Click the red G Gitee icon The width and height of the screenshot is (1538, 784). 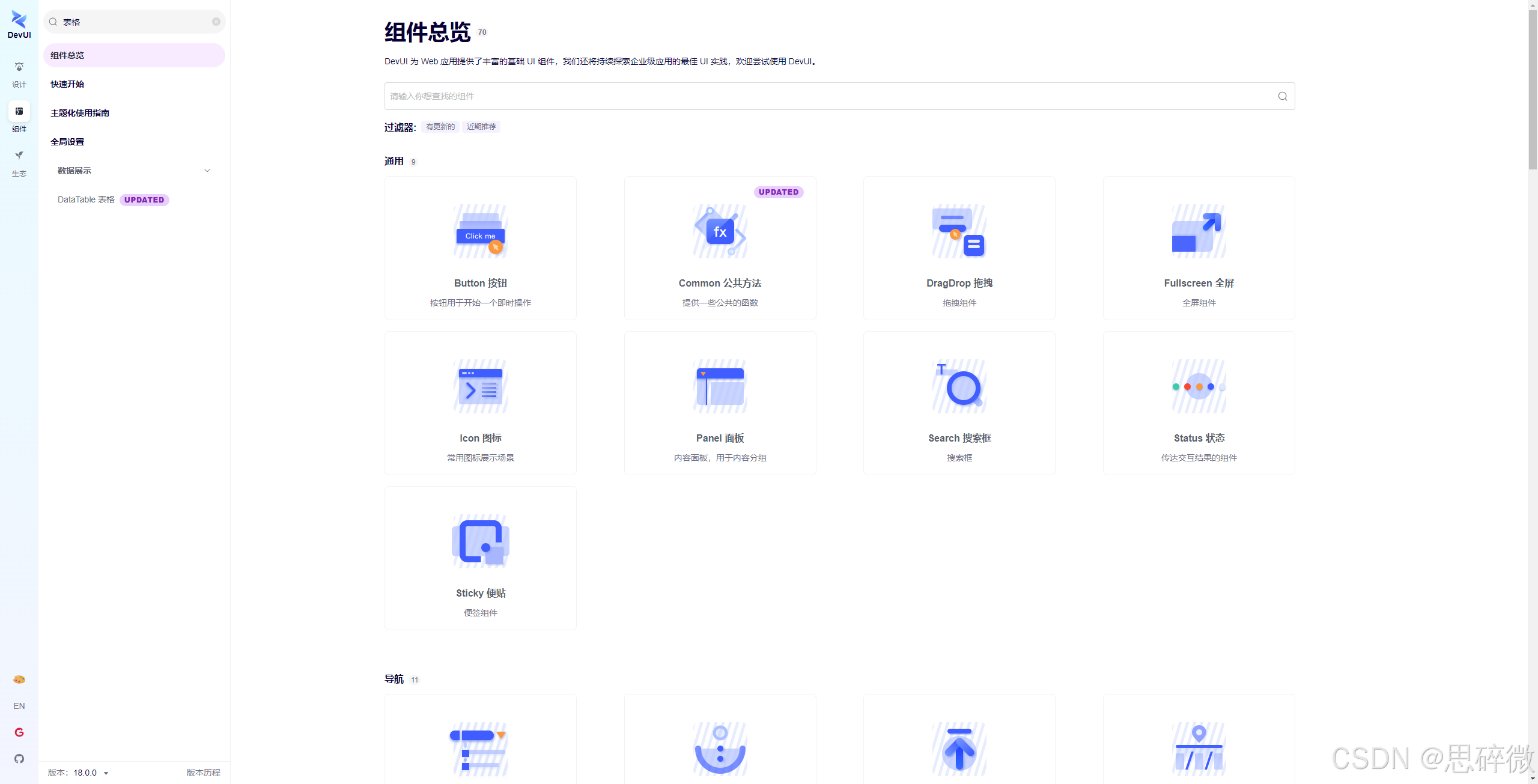[x=19, y=732]
